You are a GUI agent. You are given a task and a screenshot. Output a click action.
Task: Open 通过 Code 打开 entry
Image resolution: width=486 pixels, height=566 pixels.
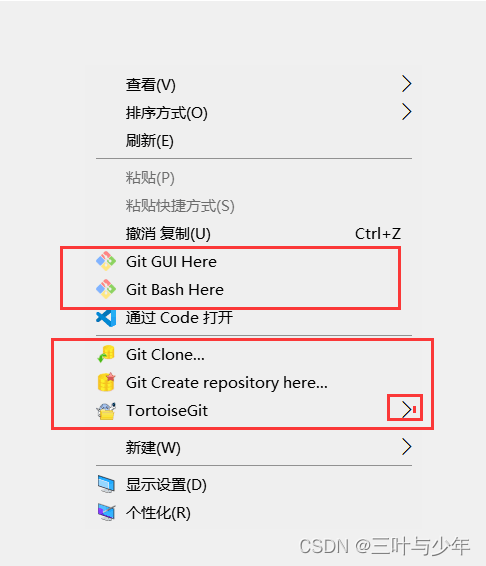click(253, 318)
